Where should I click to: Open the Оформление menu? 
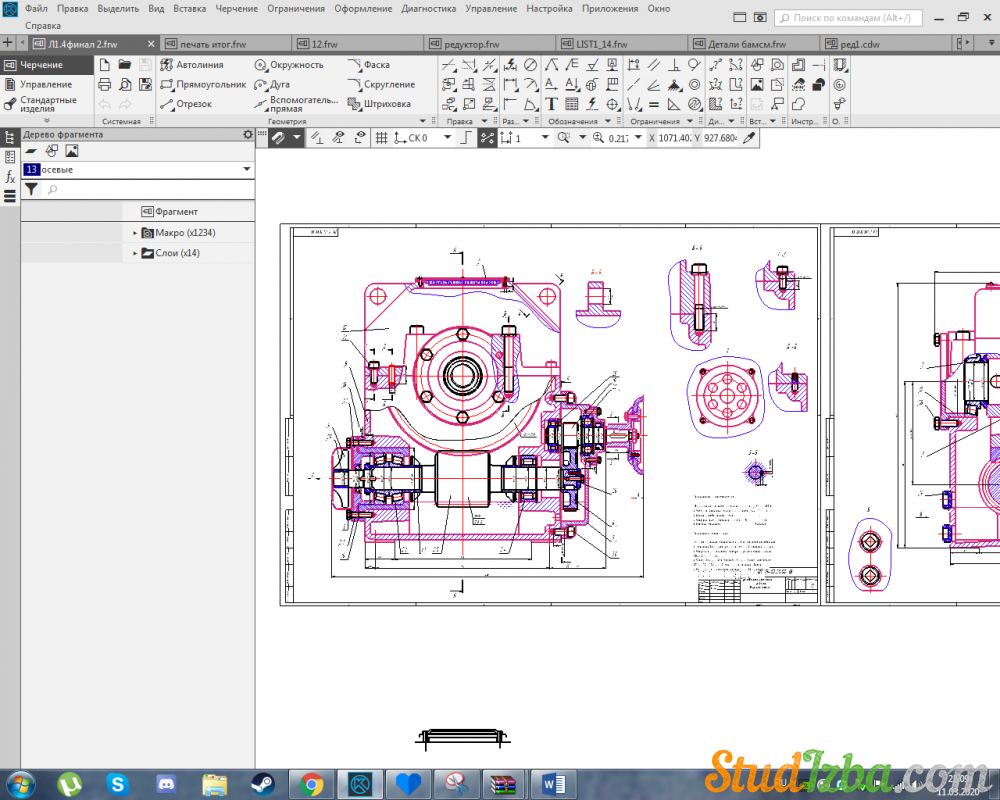click(363, 8)
